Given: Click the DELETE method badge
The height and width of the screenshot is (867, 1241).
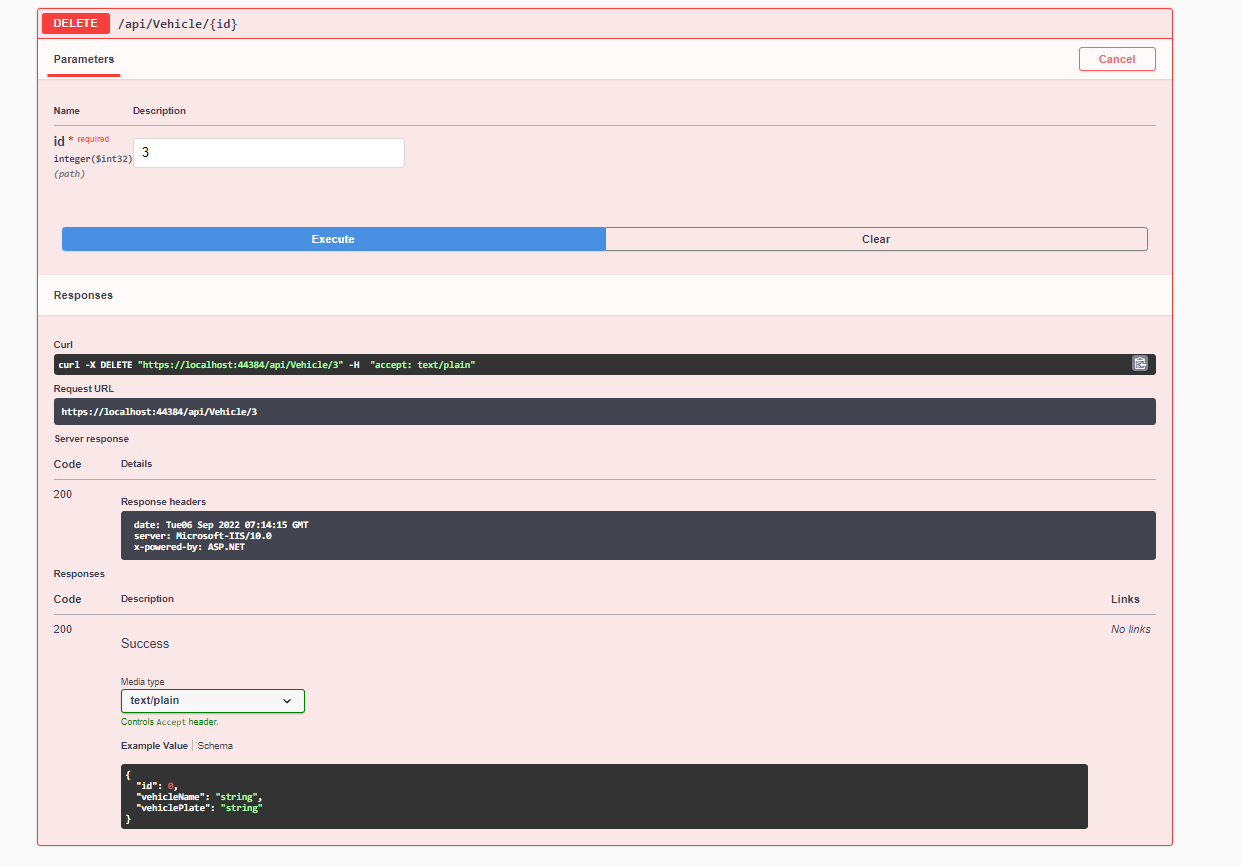Looking at the screenshot, I should (x=75, y=22).
